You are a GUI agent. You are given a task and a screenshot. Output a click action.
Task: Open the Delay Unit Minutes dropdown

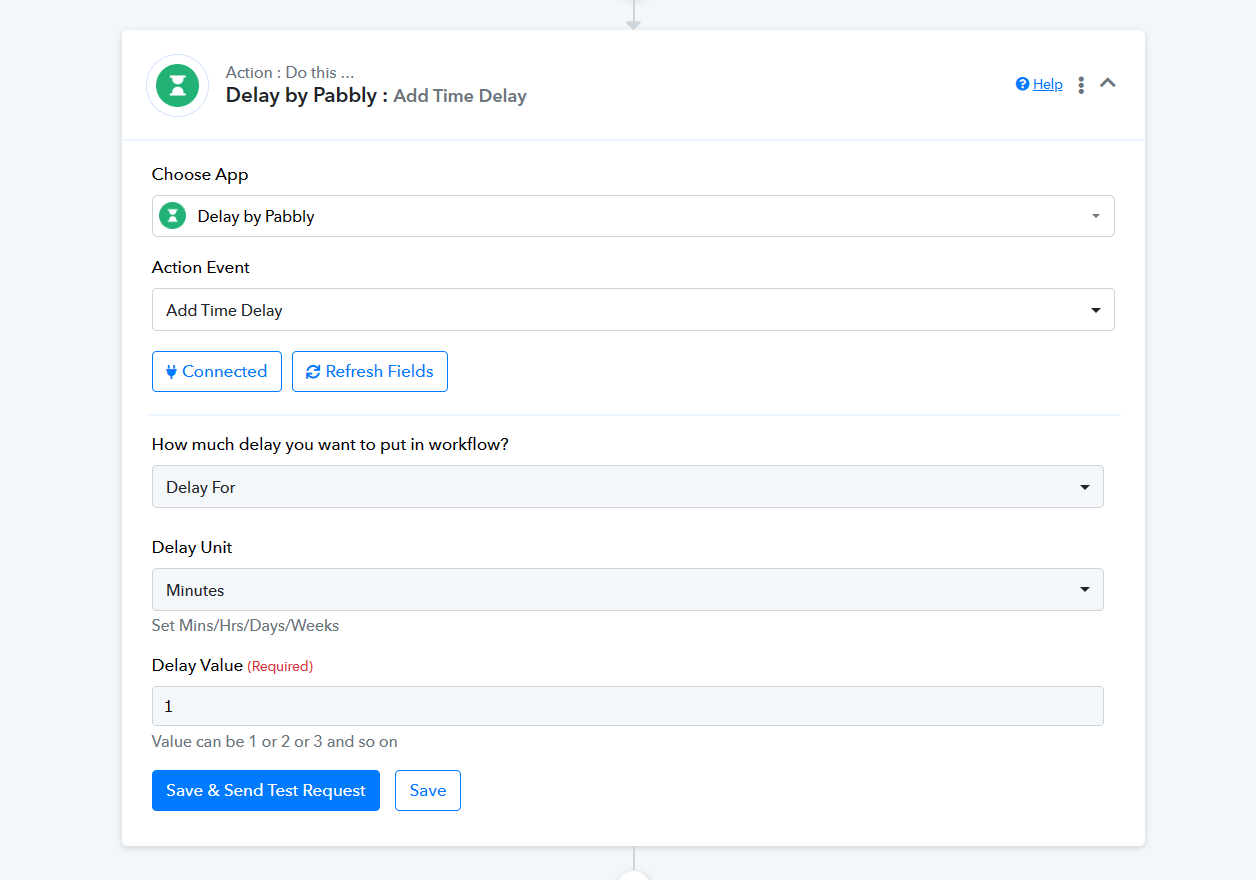[628, 590]
